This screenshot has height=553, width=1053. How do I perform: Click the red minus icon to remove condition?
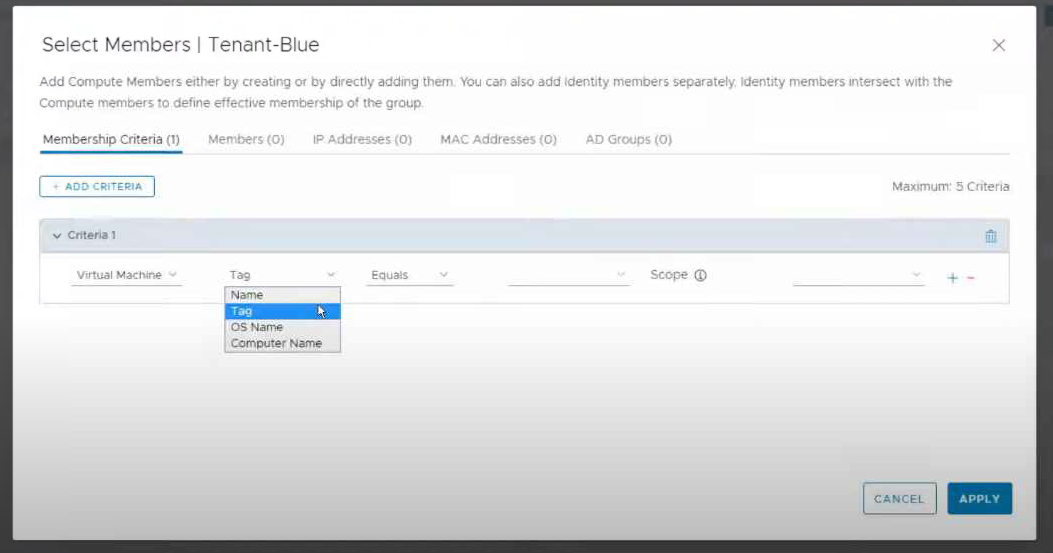(970, 278)
